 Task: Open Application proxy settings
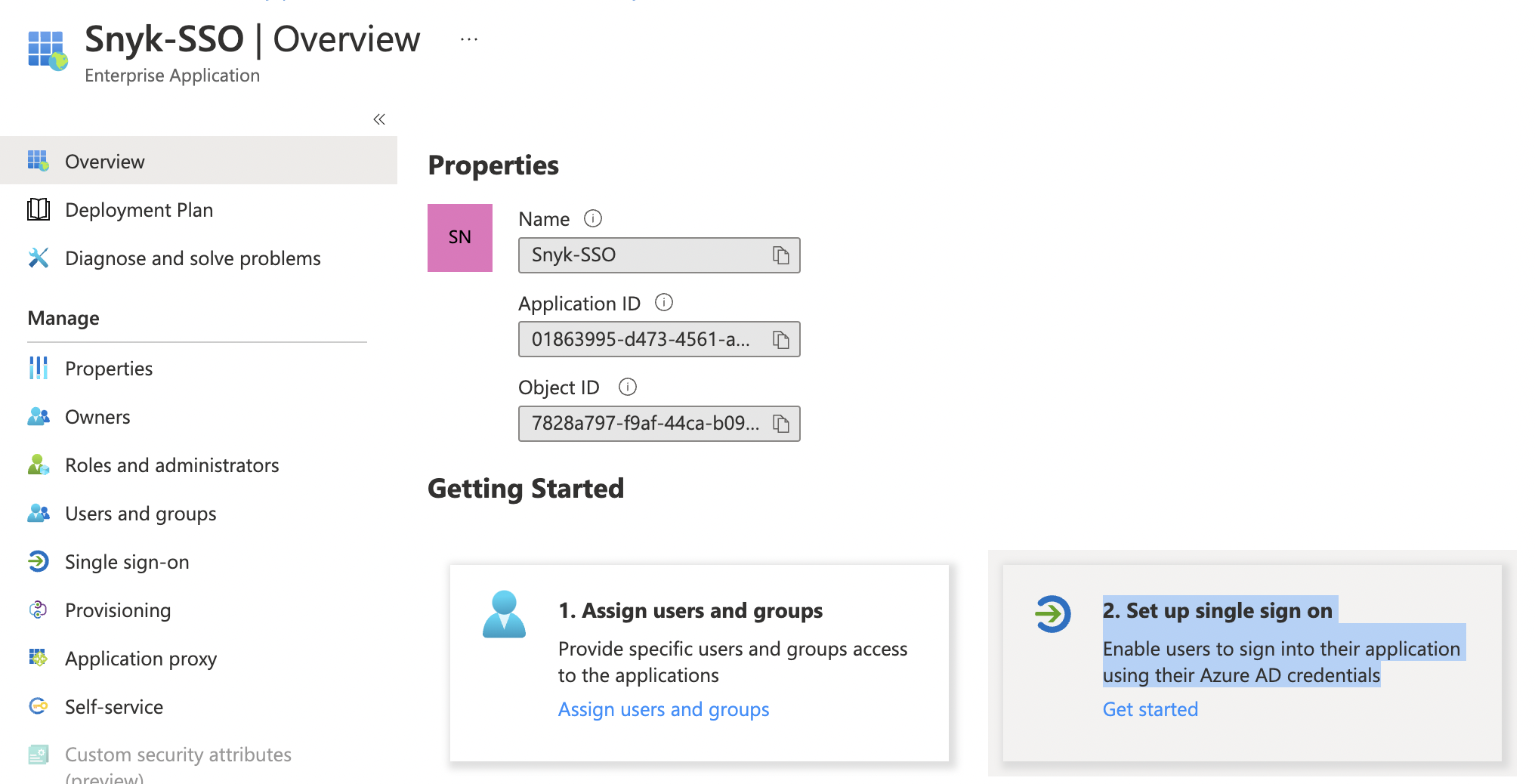point(141,658)
